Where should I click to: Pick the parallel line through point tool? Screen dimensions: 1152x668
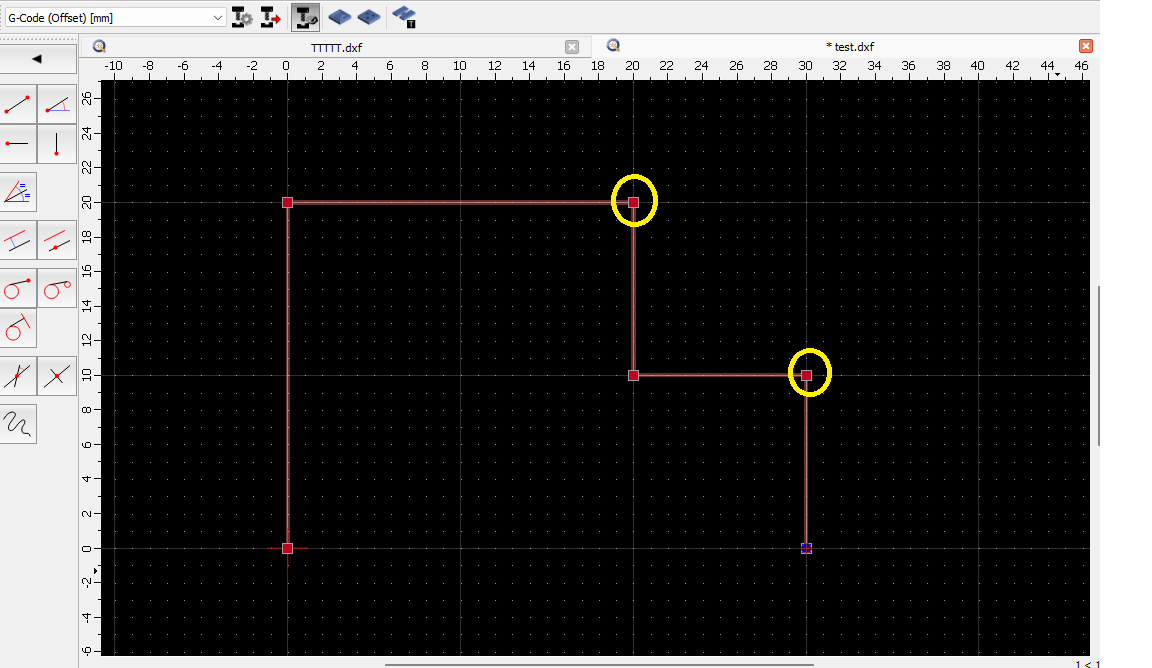point(57,240)
